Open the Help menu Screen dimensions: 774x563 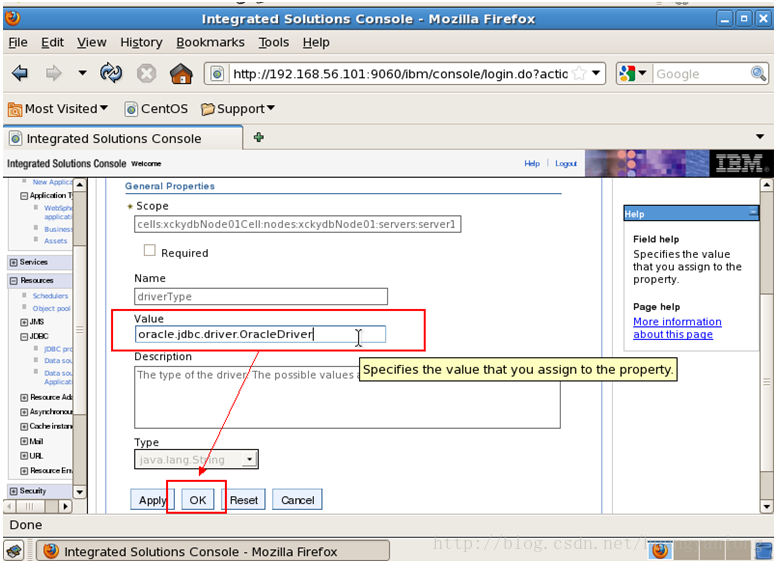pyautogui.click(x=316, y=43)
